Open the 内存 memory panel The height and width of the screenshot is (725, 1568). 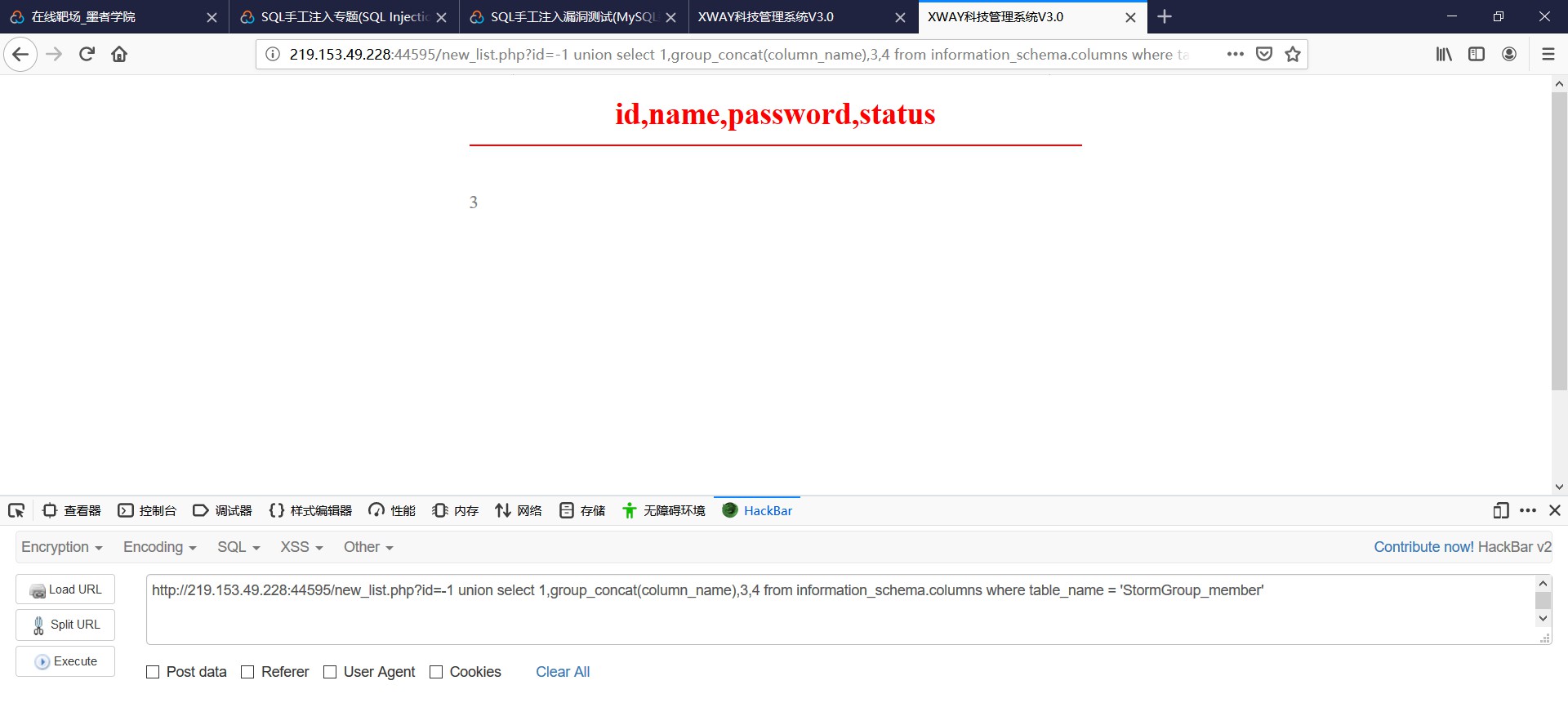point(456,511)
